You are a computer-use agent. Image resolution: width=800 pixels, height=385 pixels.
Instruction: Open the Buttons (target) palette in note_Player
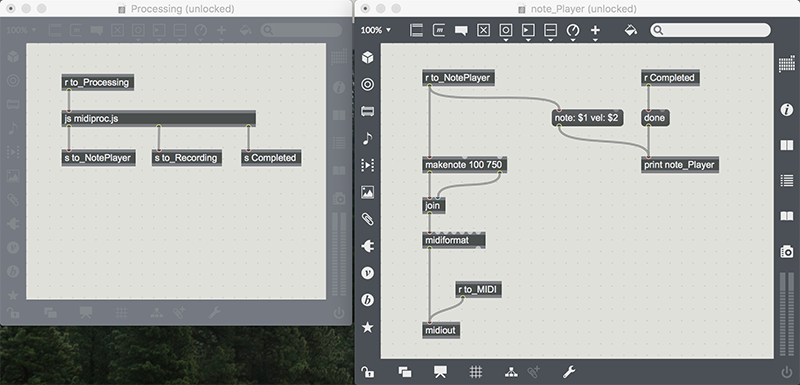click(367, 84)
